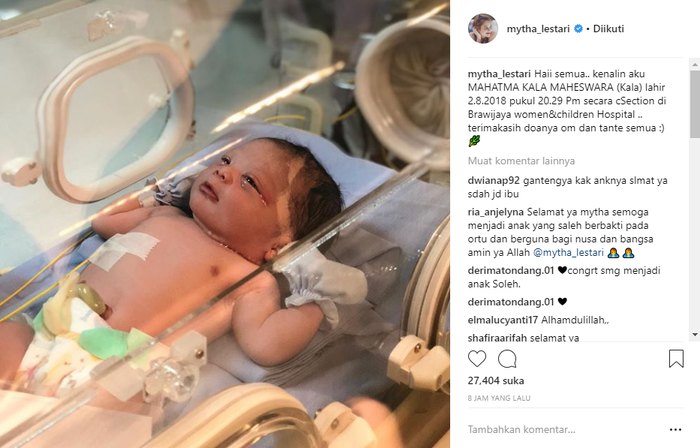Open the three-dot more options menu

tap(675, 430)
